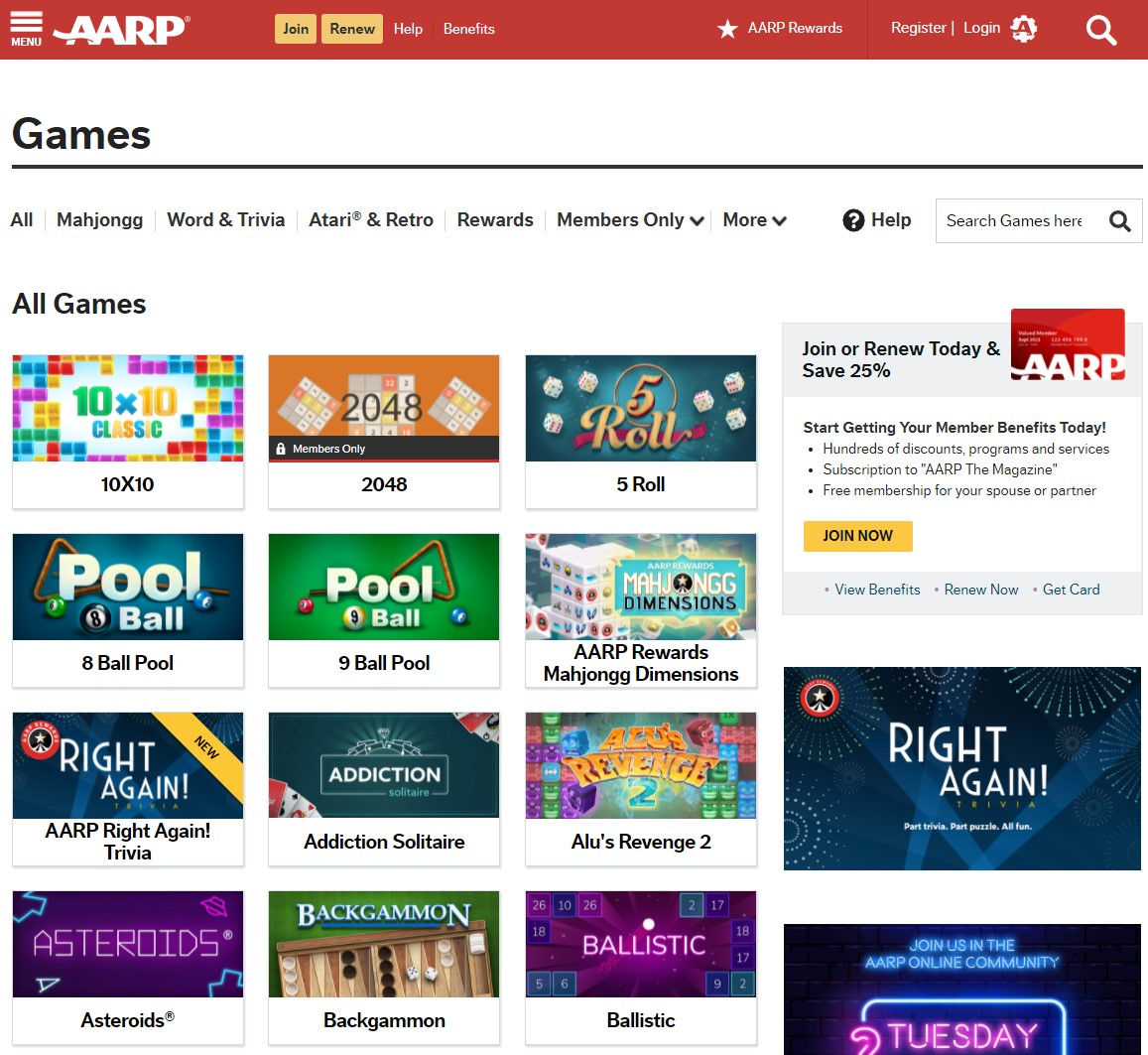
Task: Open the Alu's Revenge 2 thumbnail
Action: click(x=641, y=766)
